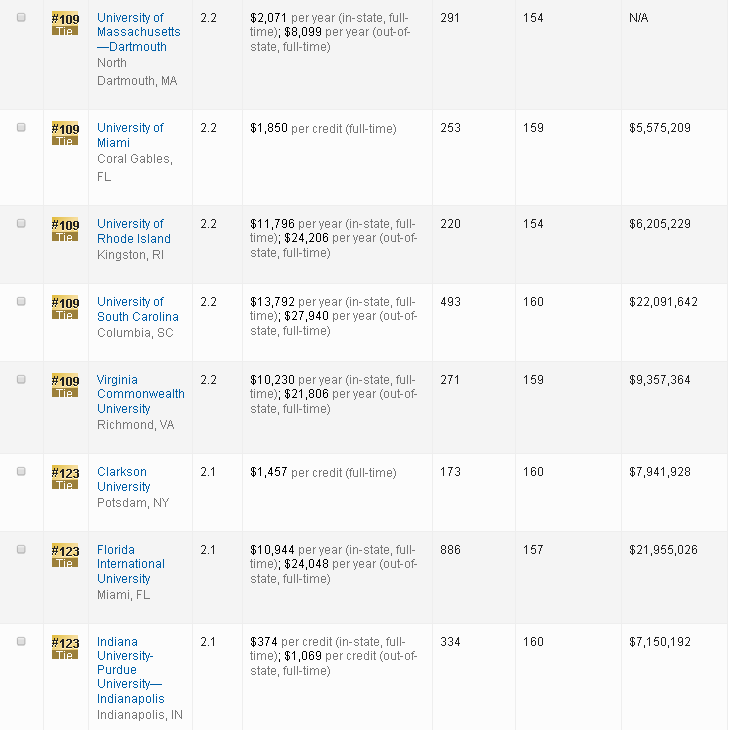Screen dimensions: 730x730
Task: Check the Virginia Commonwealth University row checkbox
Action: (21, 380)
